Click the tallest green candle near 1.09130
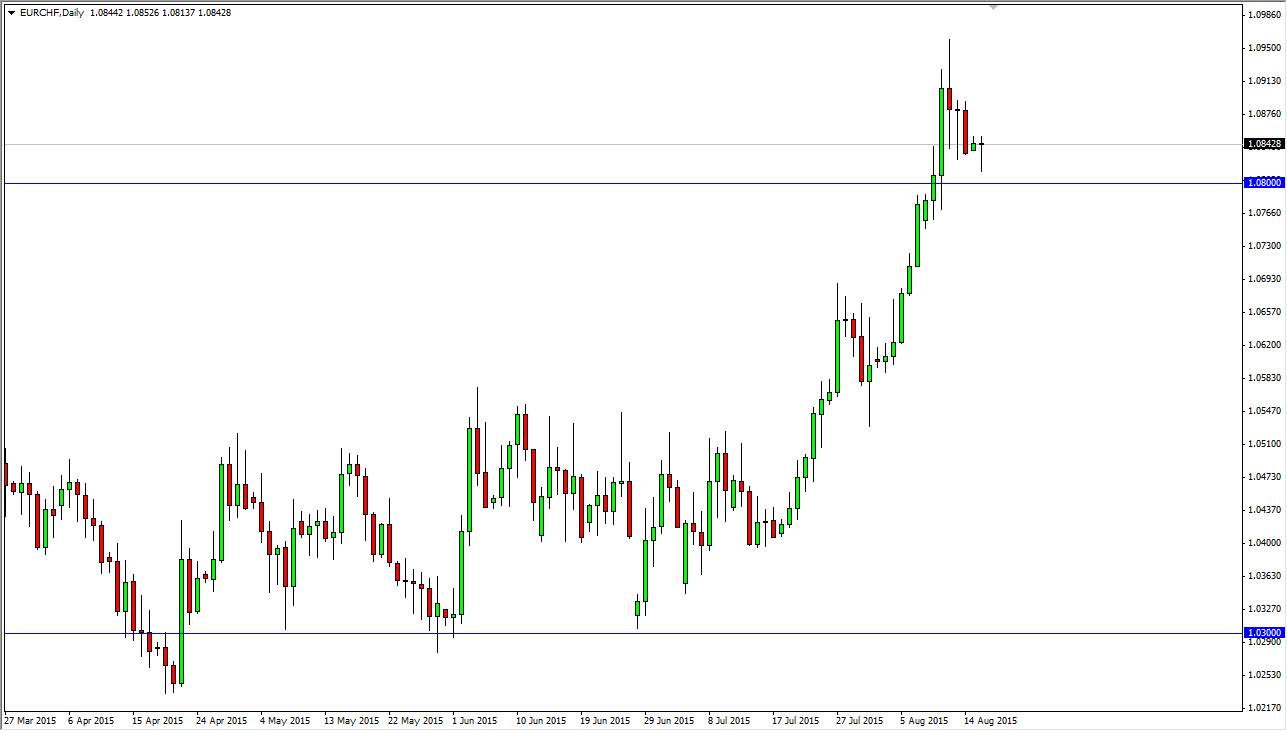The height and width of the screenshot is (731, 1287). pyautogui.click(x=941, y=131)
